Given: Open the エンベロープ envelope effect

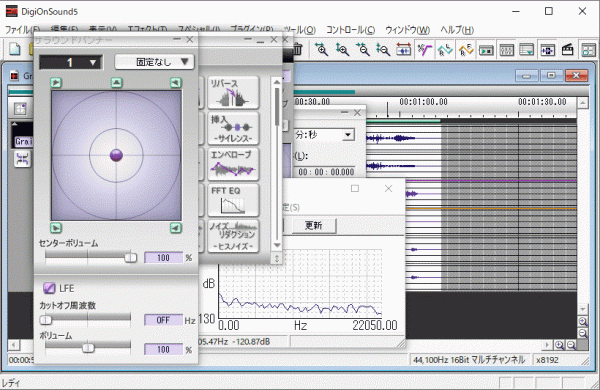Looking at the screenshot, I should (233, 164).
